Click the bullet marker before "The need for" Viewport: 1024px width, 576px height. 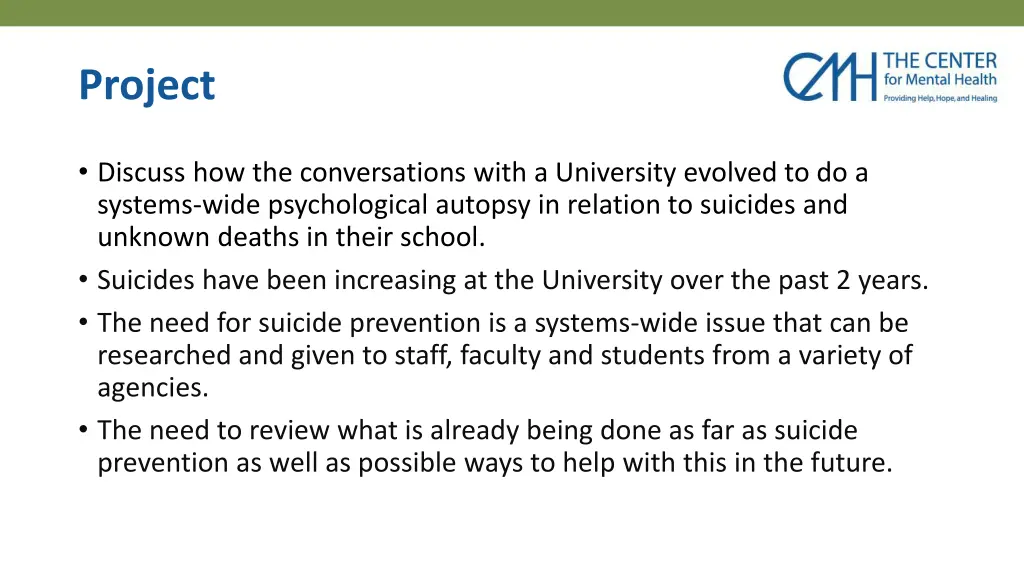pyautogui.click(x=83, y=323)
